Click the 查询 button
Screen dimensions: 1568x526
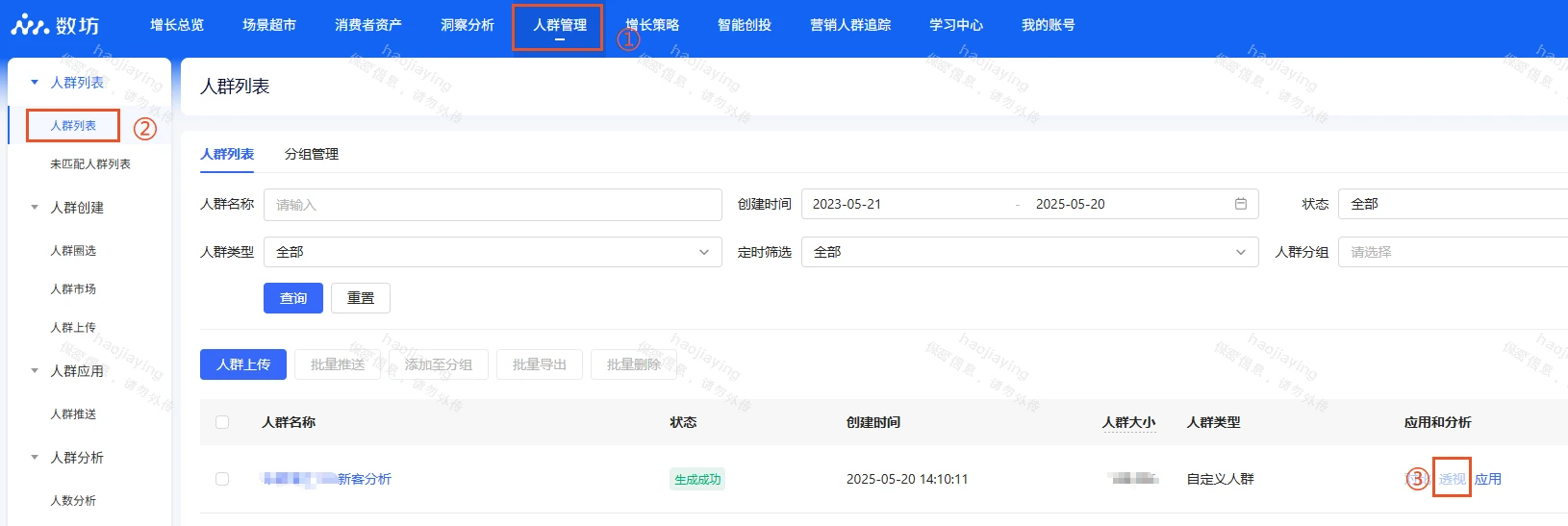click(293, 298)
